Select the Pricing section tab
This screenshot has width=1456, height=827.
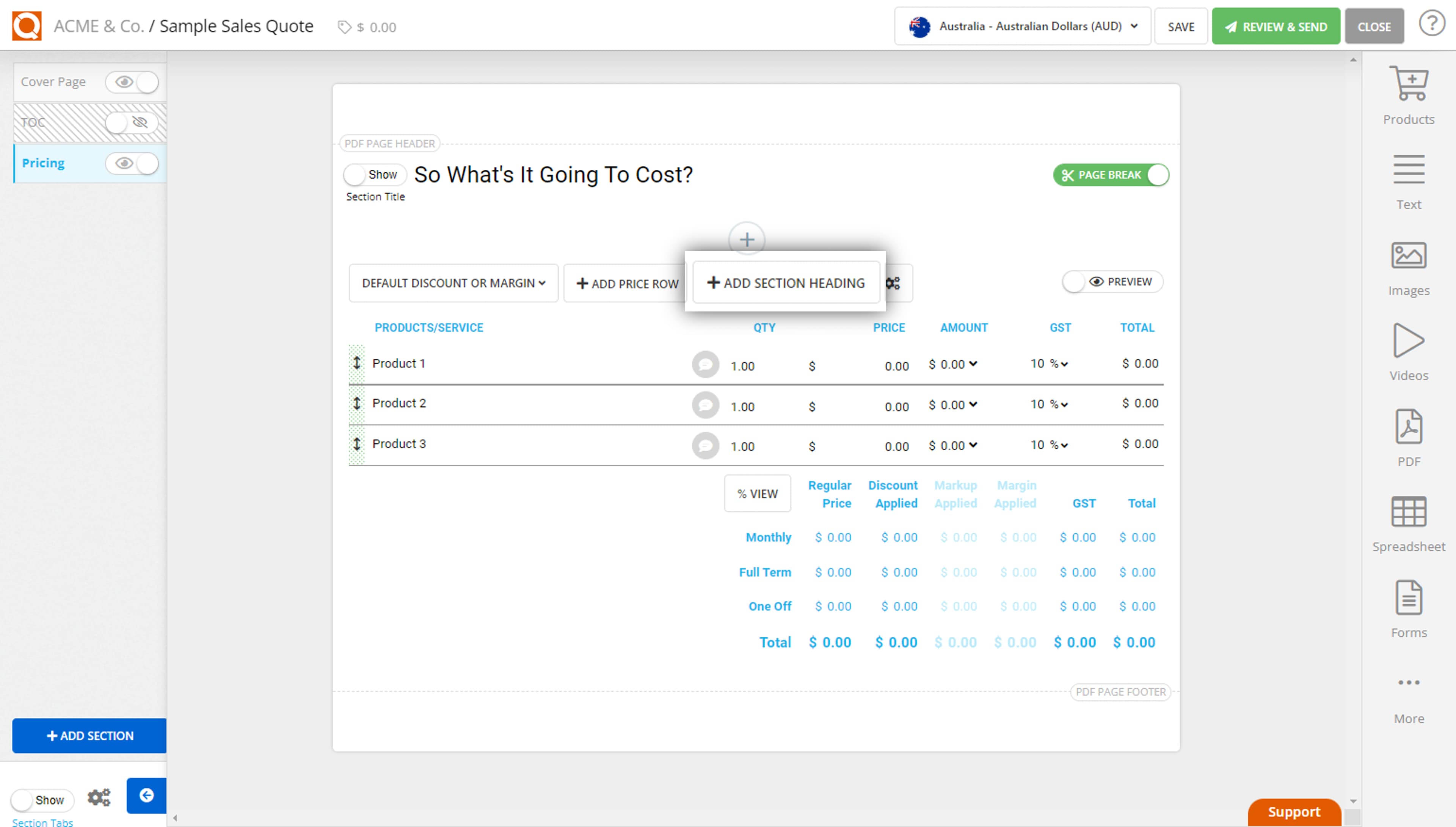tap(44, 163)
